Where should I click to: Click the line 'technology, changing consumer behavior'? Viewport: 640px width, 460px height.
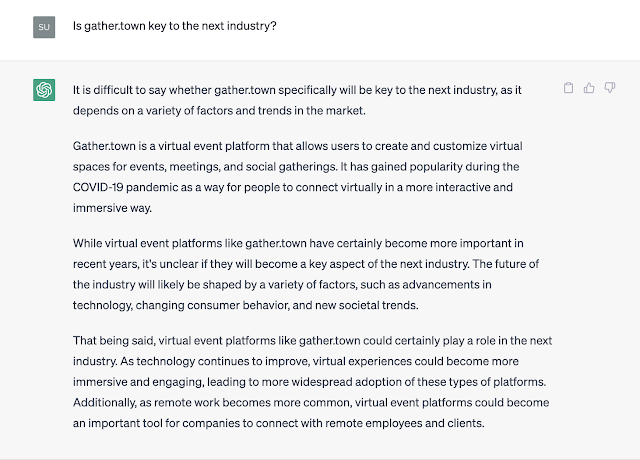tap(245, 305)
